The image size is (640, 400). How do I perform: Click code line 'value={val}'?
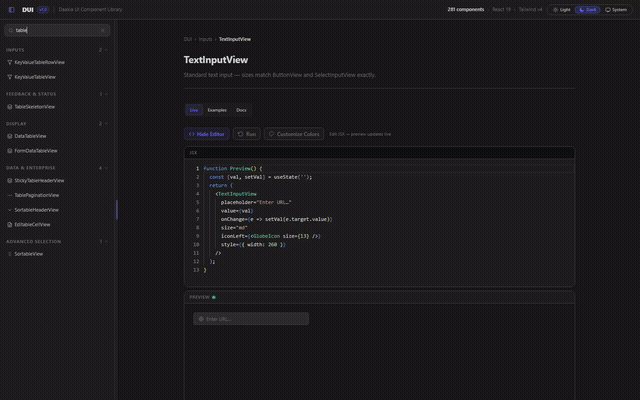[237, 211]
